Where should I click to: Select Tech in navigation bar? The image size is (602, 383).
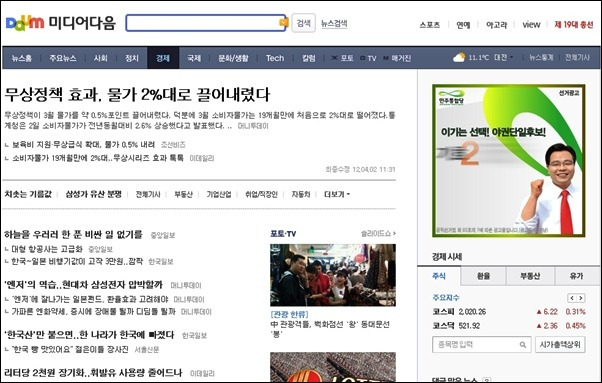coord(275,58)
